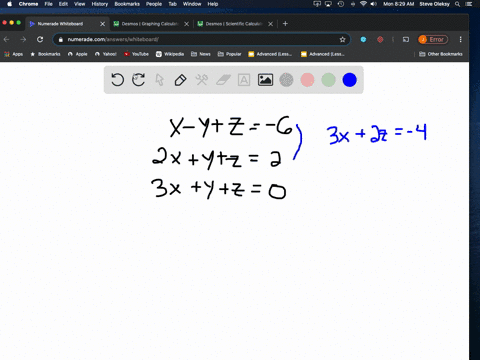This screenshot has height=360, width=480.
Task: Open the Tab menu
Action: click(172, 4)
